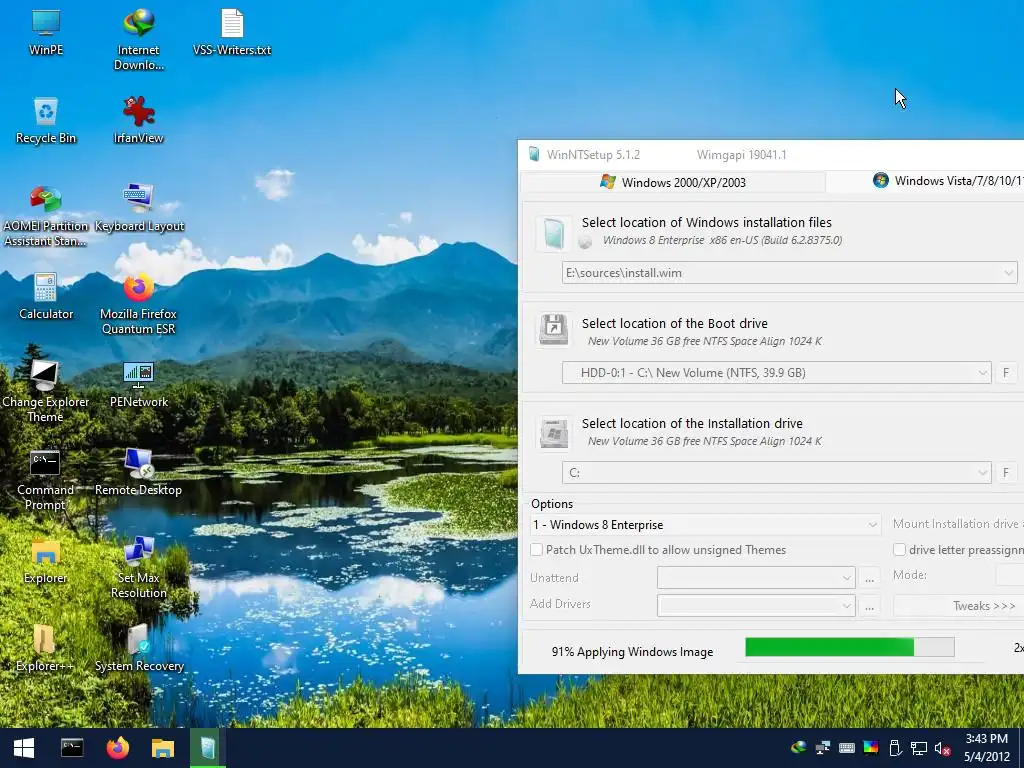
Task: Click the browse button beside Unattend
Action: tap(869, 578)
